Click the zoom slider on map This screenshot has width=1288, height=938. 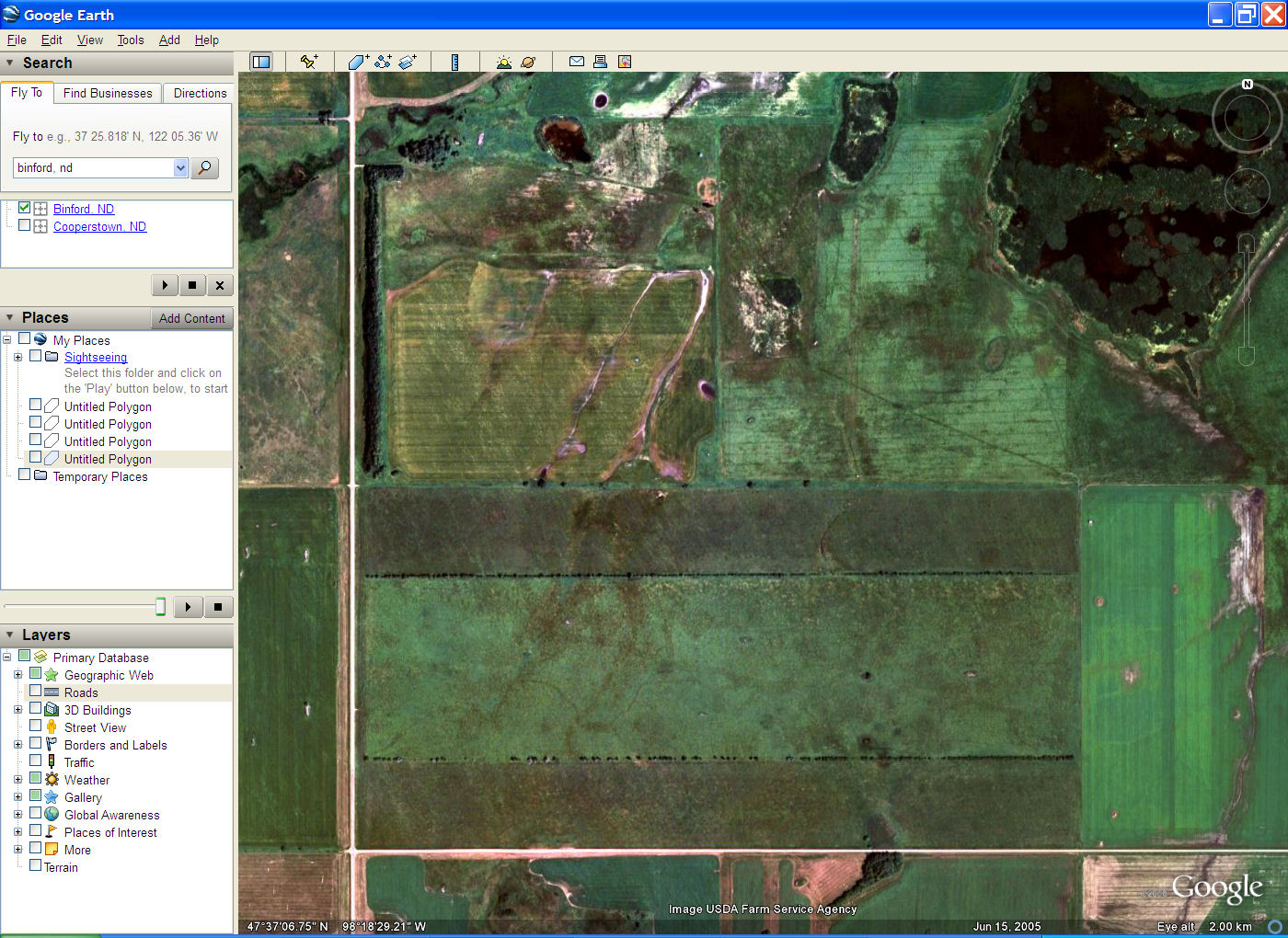(x=1247, y=299)
